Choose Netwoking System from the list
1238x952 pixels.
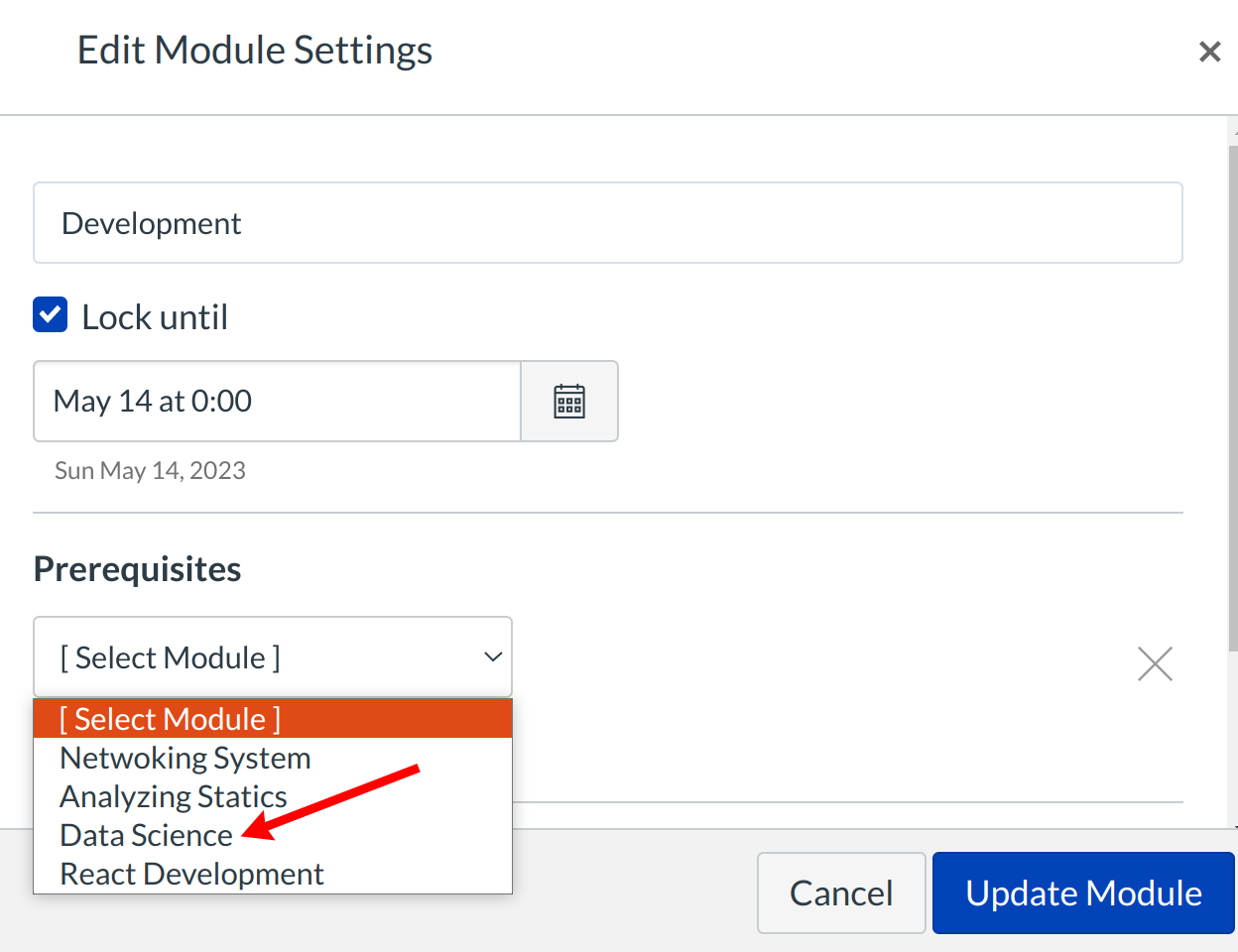click(x=186, y=759)
